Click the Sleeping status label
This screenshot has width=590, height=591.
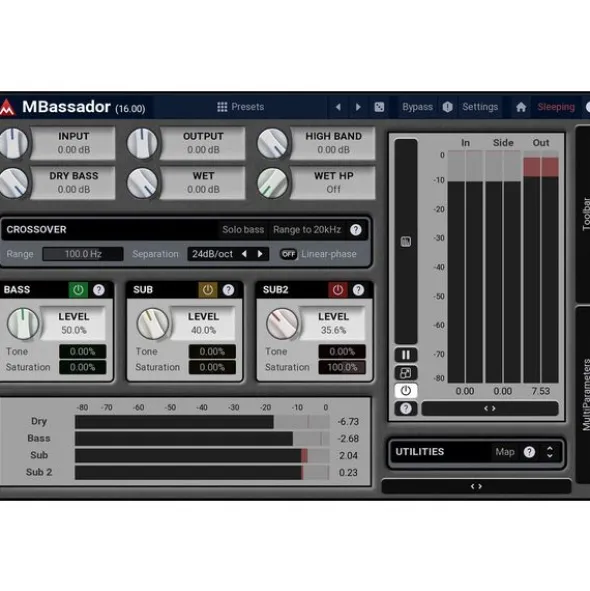tap(556, 107)
